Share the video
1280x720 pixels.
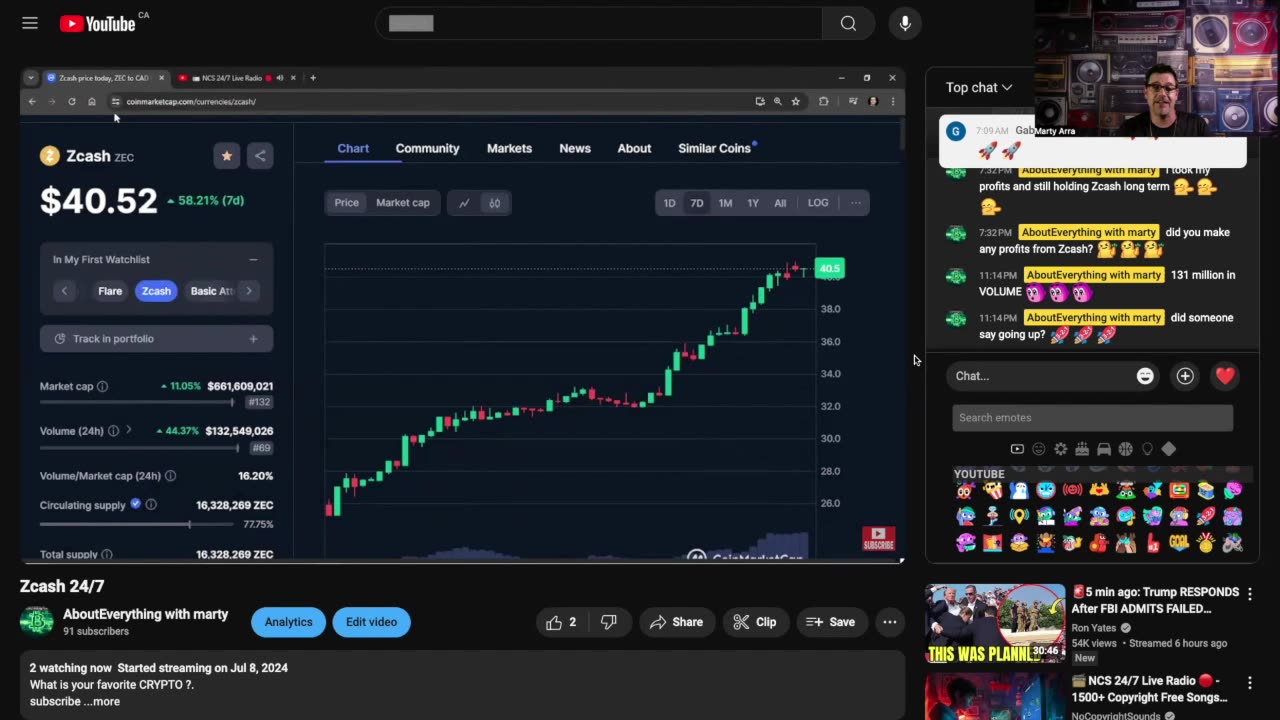pos(677,622)
